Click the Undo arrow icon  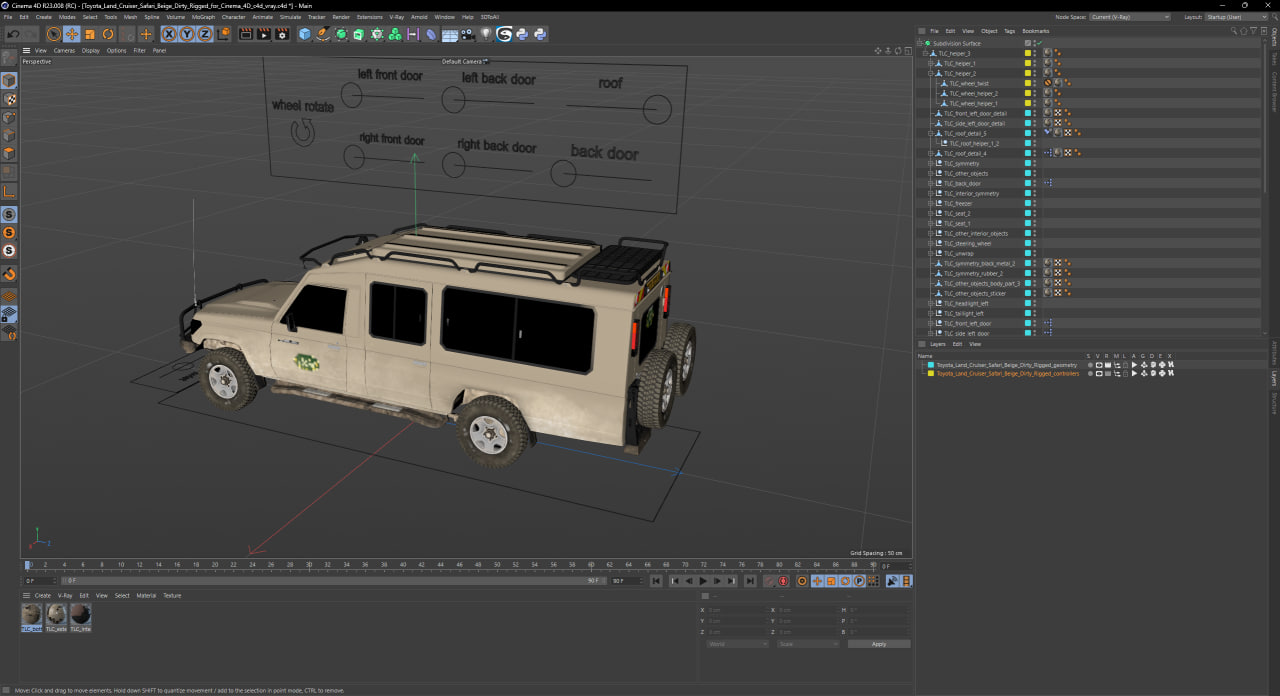click(13, 34)
